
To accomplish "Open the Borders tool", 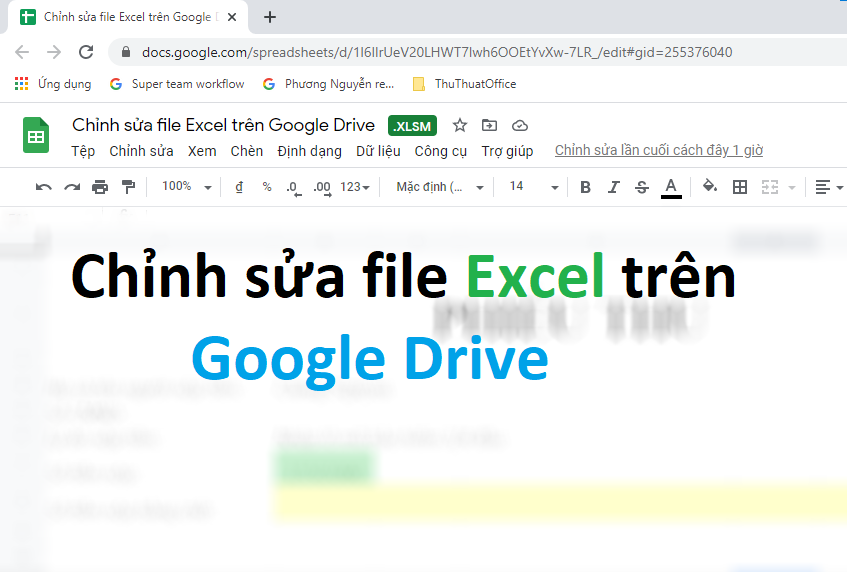I will [740, 187].
